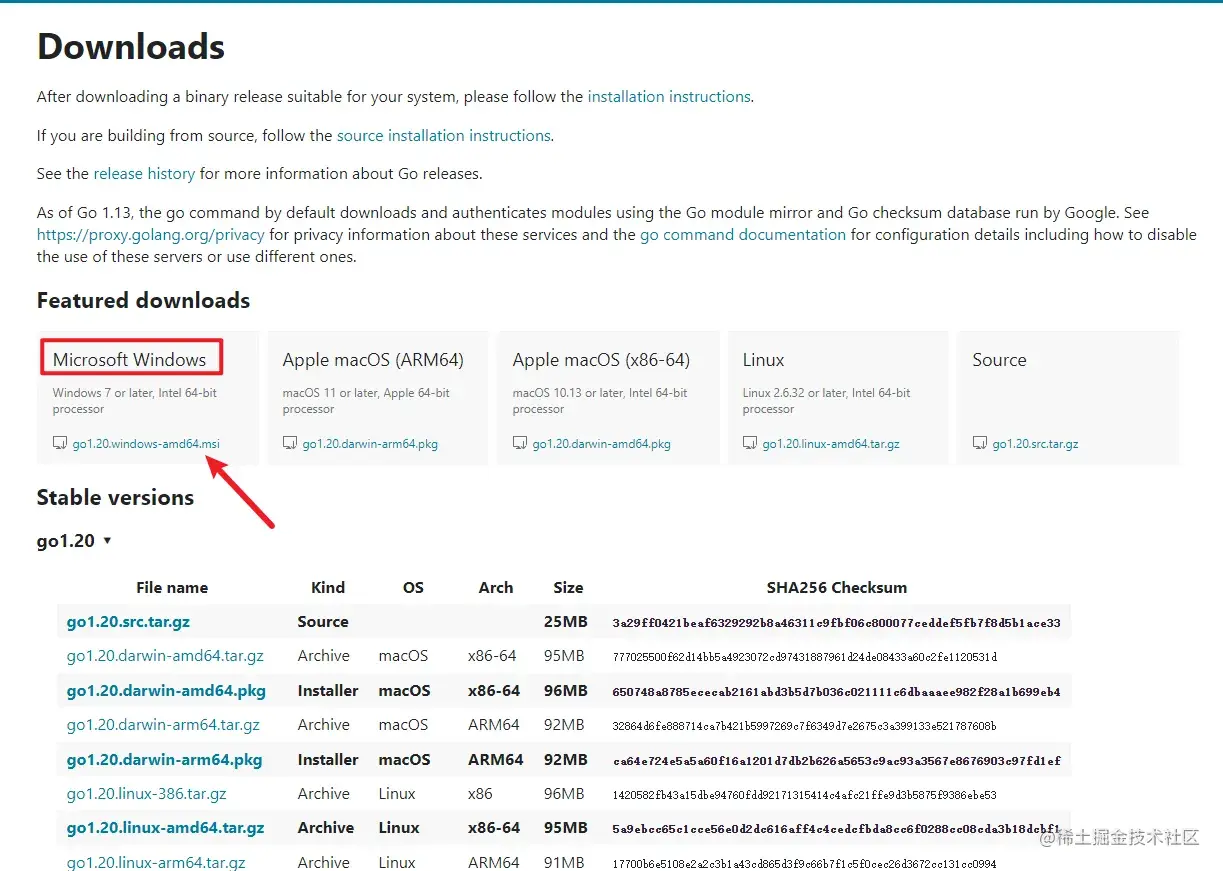This screenshot has width=1223, height=871.
Task: Open go1.20.darwin-arm64.tar.gz in the table
Action: tap(163, 725)
